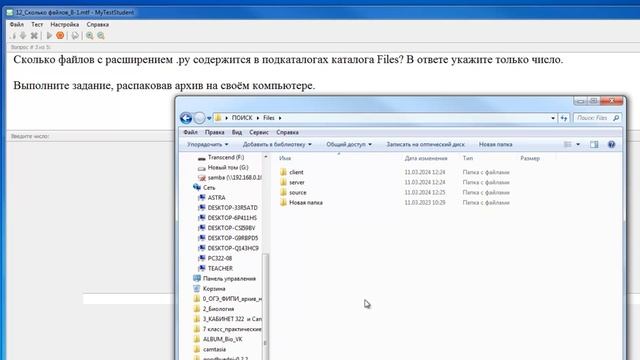Open the view options dropdown arrow
Viewport: 640px width, 360px height.
[x=578, y=144]
